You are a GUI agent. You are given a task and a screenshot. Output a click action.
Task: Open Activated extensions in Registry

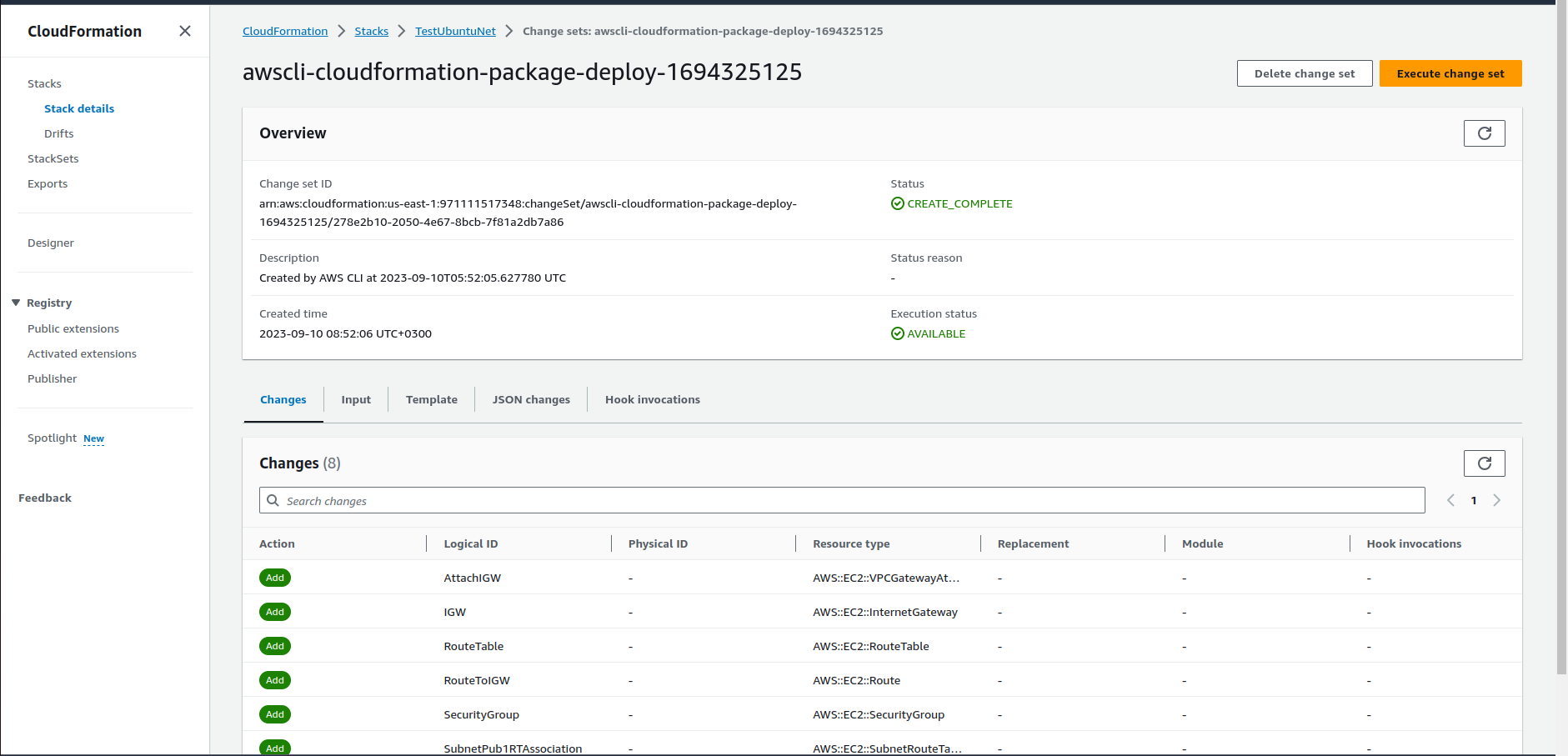coord(82,353)
